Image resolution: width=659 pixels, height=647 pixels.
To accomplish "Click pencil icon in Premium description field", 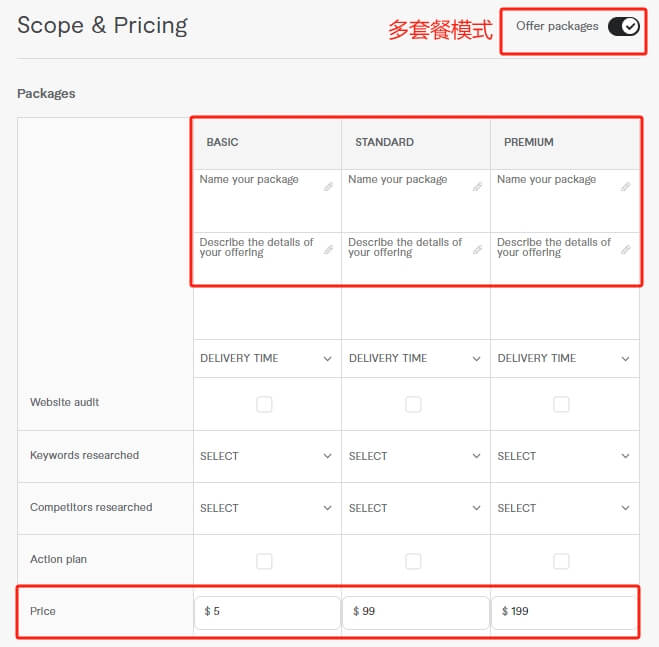I will [x=626, y=249].
